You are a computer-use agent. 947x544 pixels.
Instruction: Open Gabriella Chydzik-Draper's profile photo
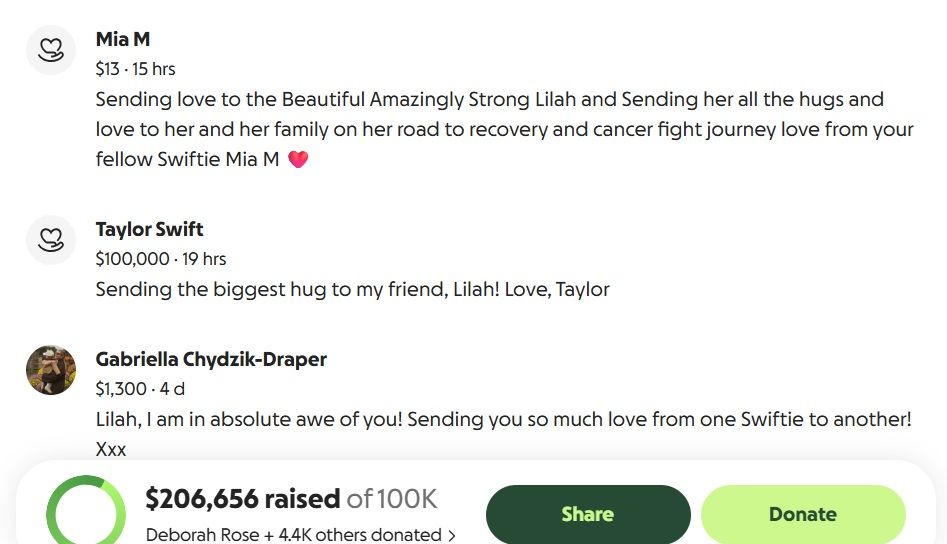(51, 370)
